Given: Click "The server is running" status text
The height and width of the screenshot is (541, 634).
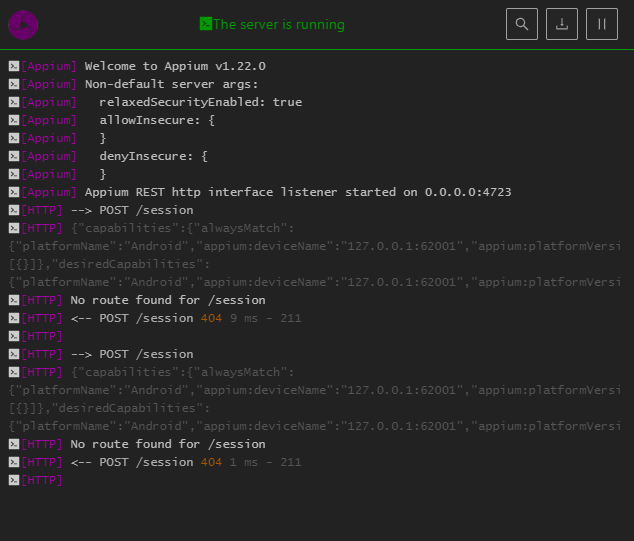Looking at the screenshot, I should pyautogui.click(x=279, y=24).
